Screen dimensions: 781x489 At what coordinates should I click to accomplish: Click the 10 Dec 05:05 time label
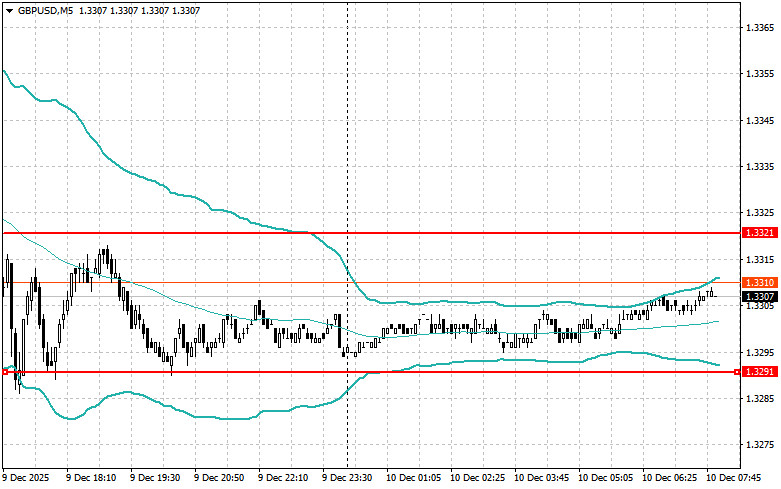(x=605, y=478)
